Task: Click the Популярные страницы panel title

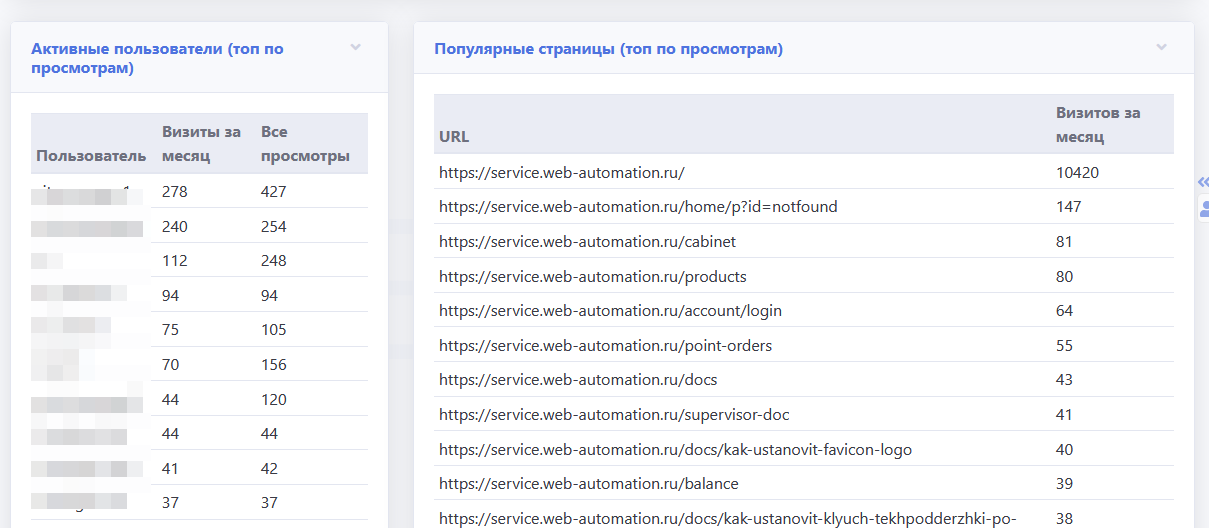Action: [608, 48]
